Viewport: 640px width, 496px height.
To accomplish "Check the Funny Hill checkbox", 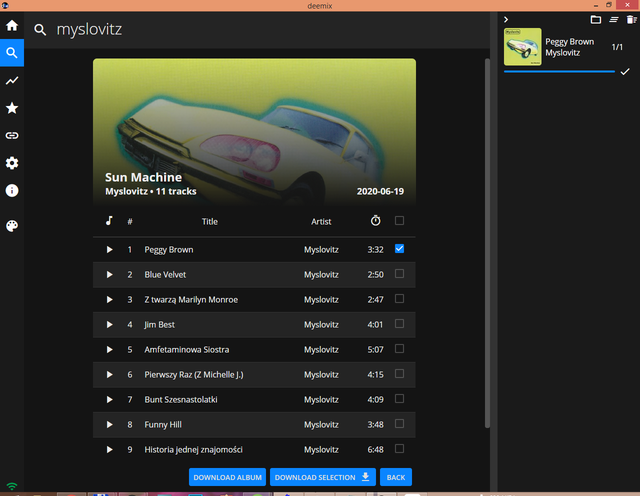I will (399, 423).
